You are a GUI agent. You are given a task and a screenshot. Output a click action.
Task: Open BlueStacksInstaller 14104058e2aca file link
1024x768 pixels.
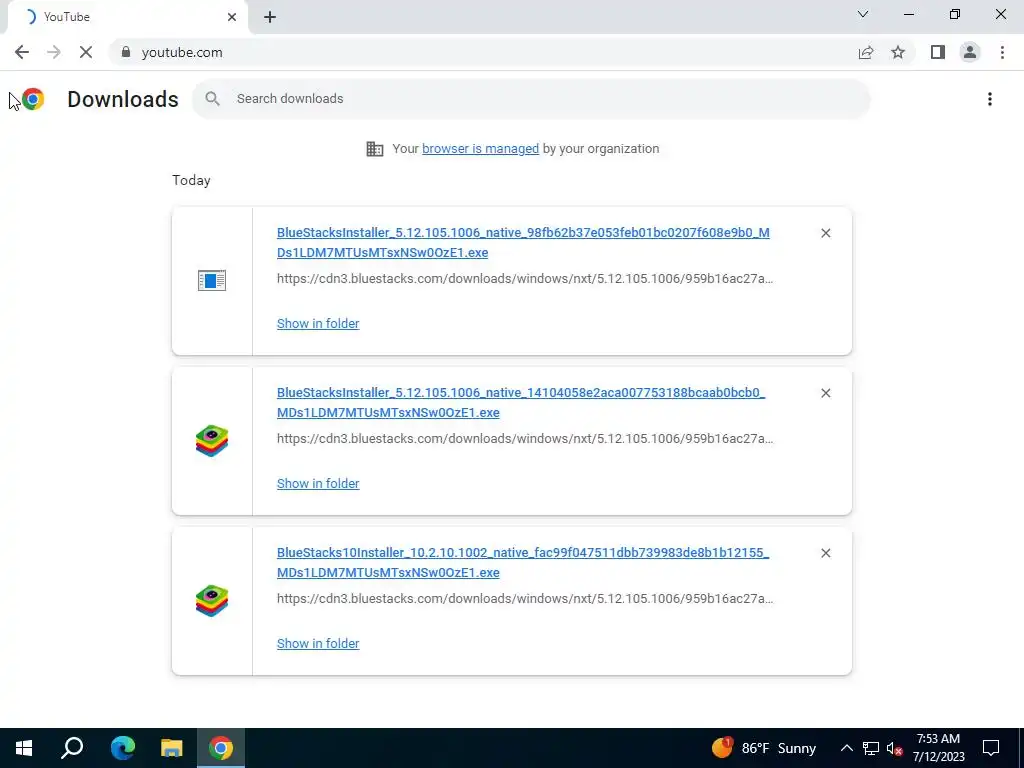pyautogui.click(x=520, y=402)
